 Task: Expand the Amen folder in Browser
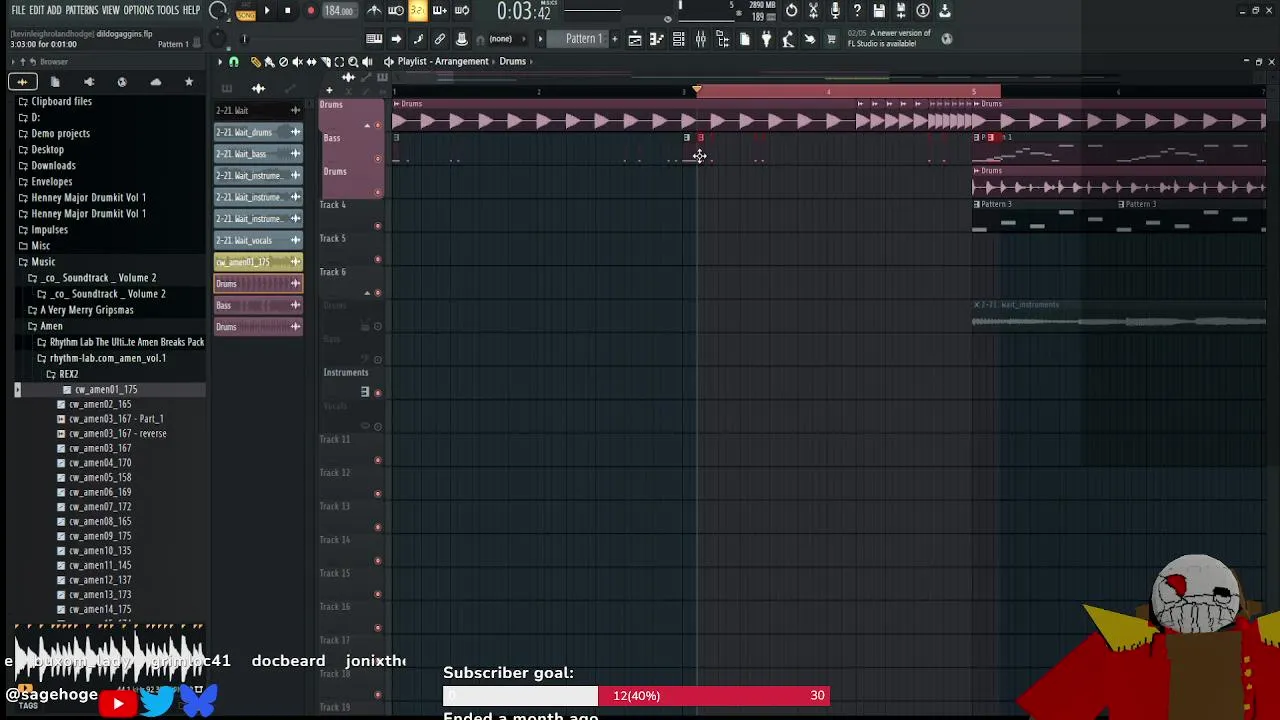point(51,326)
